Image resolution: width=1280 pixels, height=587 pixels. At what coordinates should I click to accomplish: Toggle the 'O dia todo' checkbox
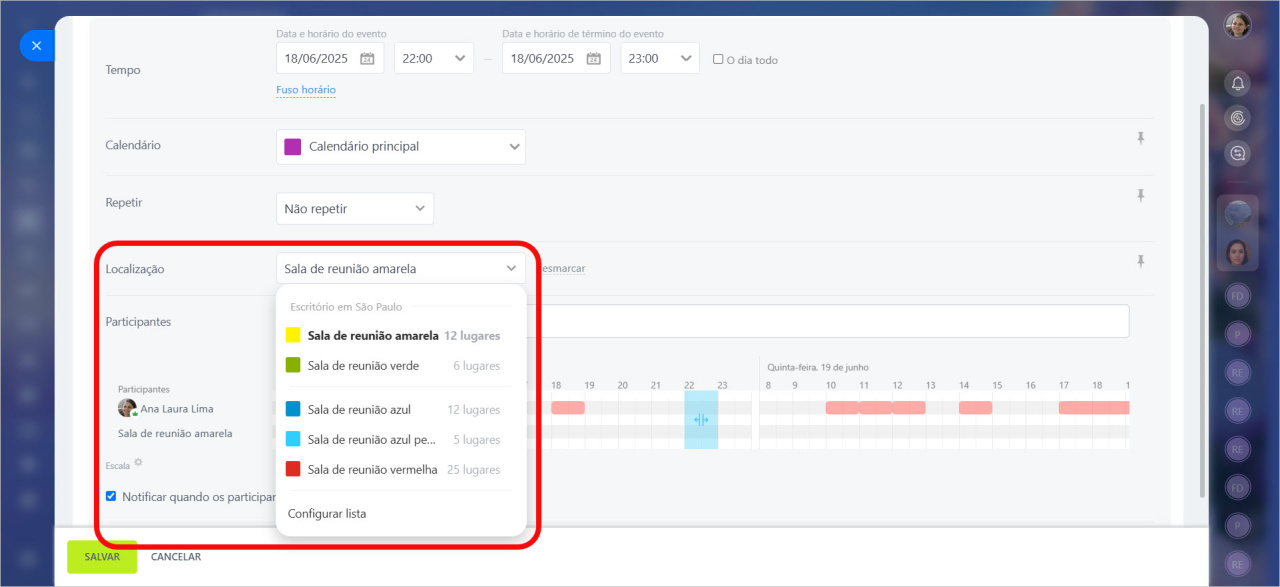[718, 59]
